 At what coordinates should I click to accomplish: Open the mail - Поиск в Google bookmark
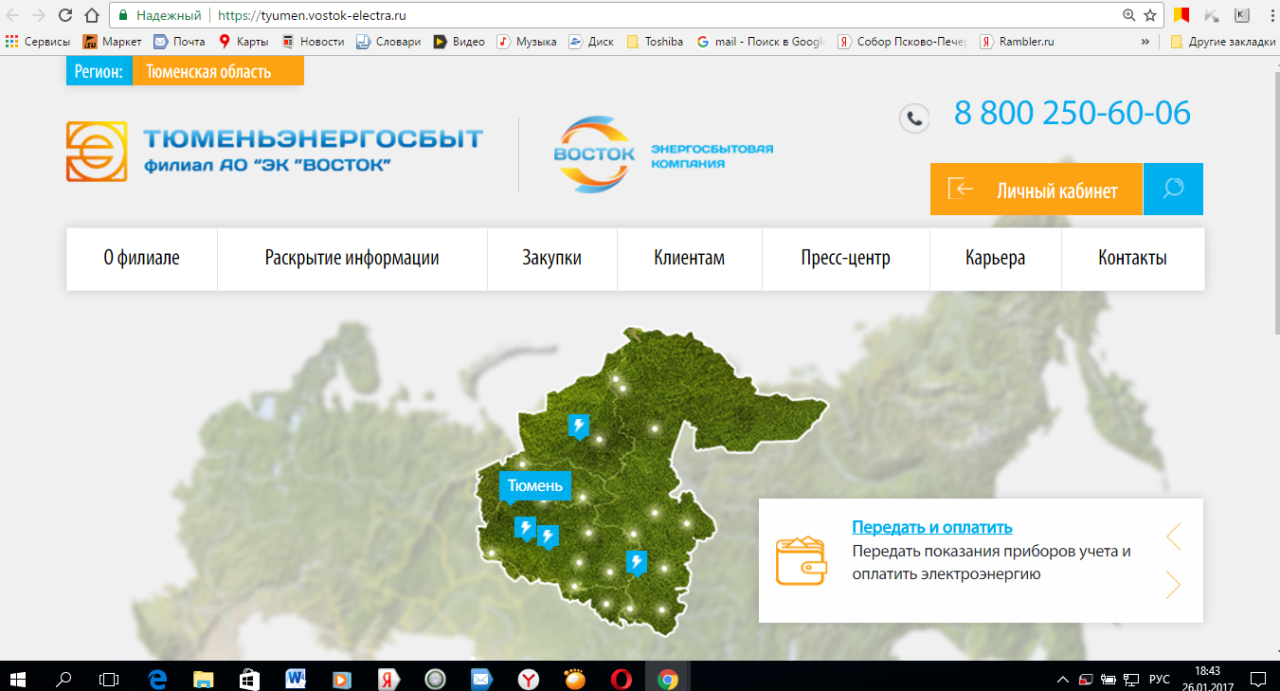760,42
